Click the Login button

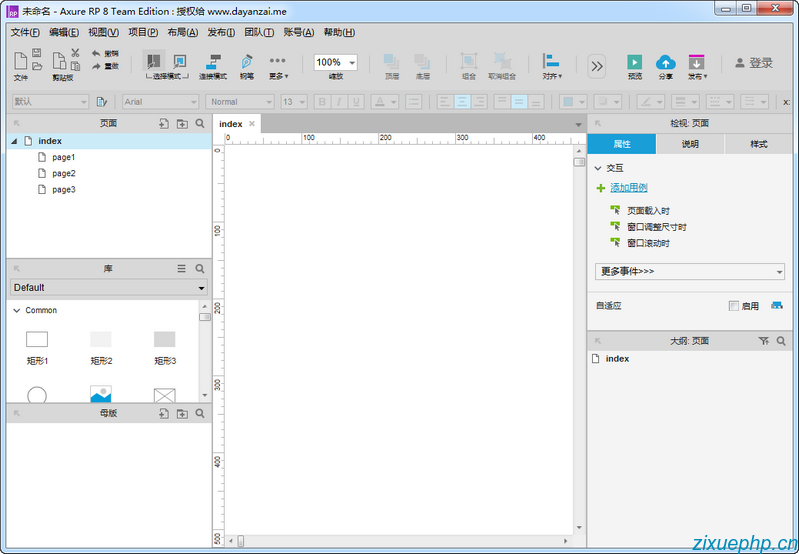coord(754,63)
